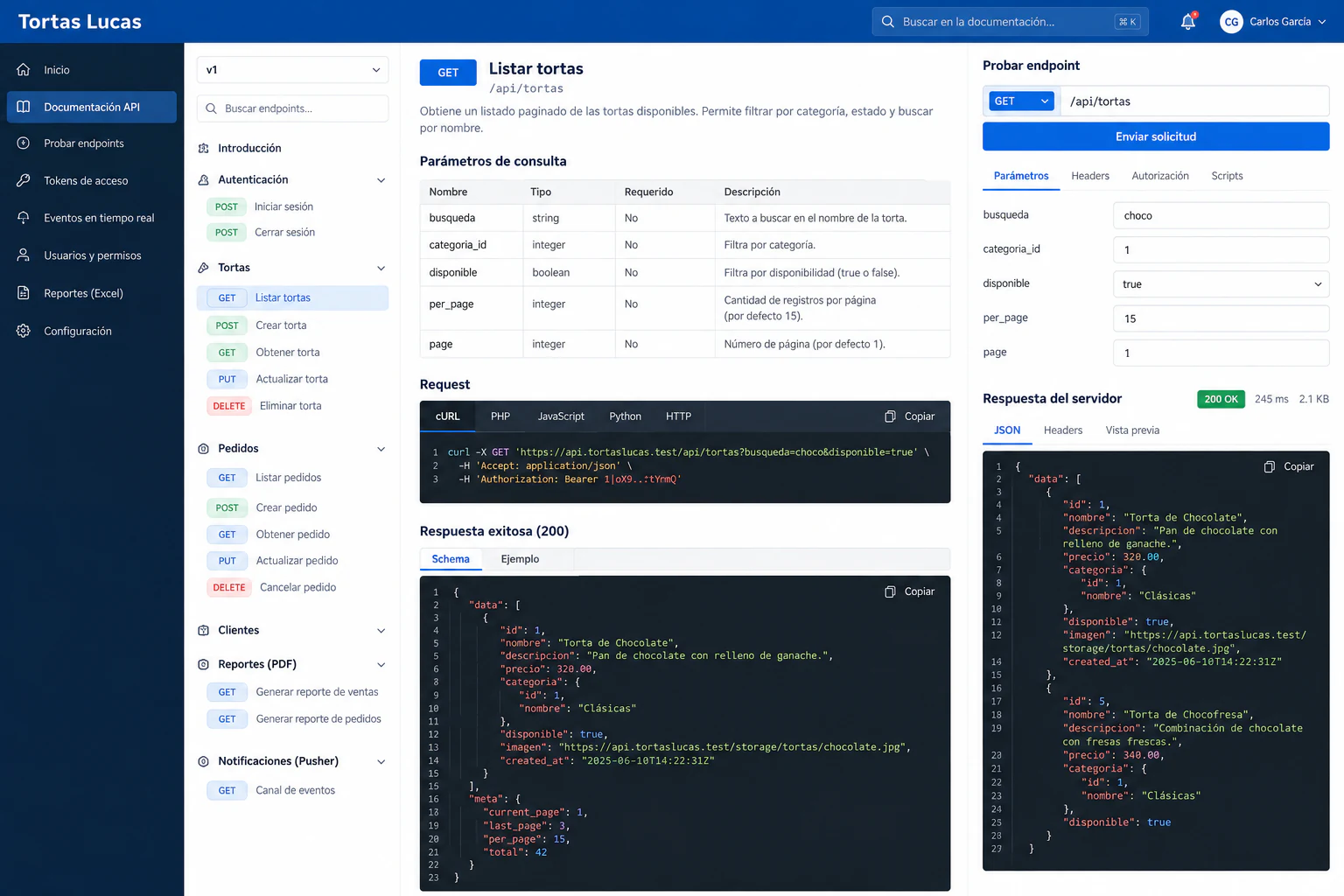1344x896 pixels.
Task: Expand the Clientes section
Action: (x=381, y=631)
